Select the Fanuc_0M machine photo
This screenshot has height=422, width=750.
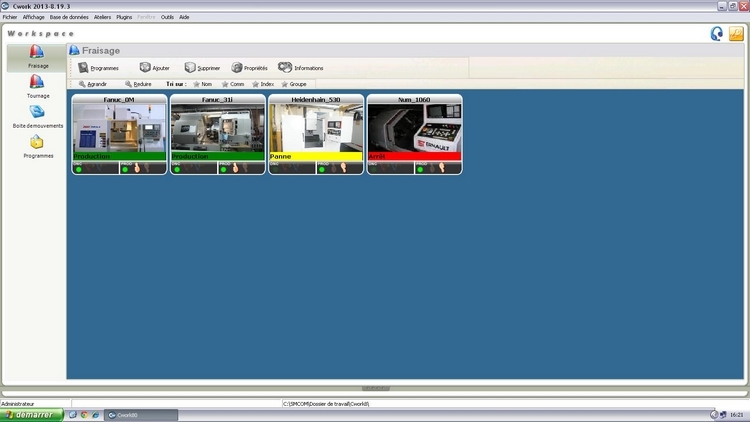click(120, 128)
